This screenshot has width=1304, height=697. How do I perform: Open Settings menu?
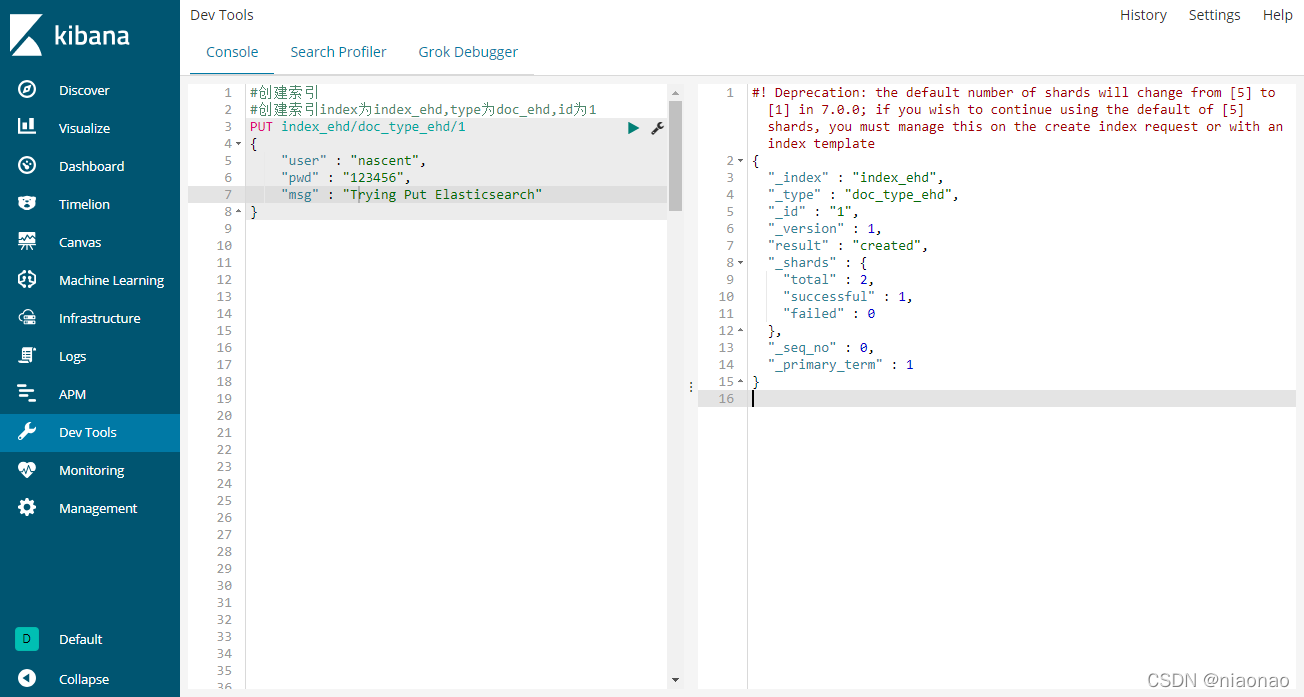[x=1214, y=15]
